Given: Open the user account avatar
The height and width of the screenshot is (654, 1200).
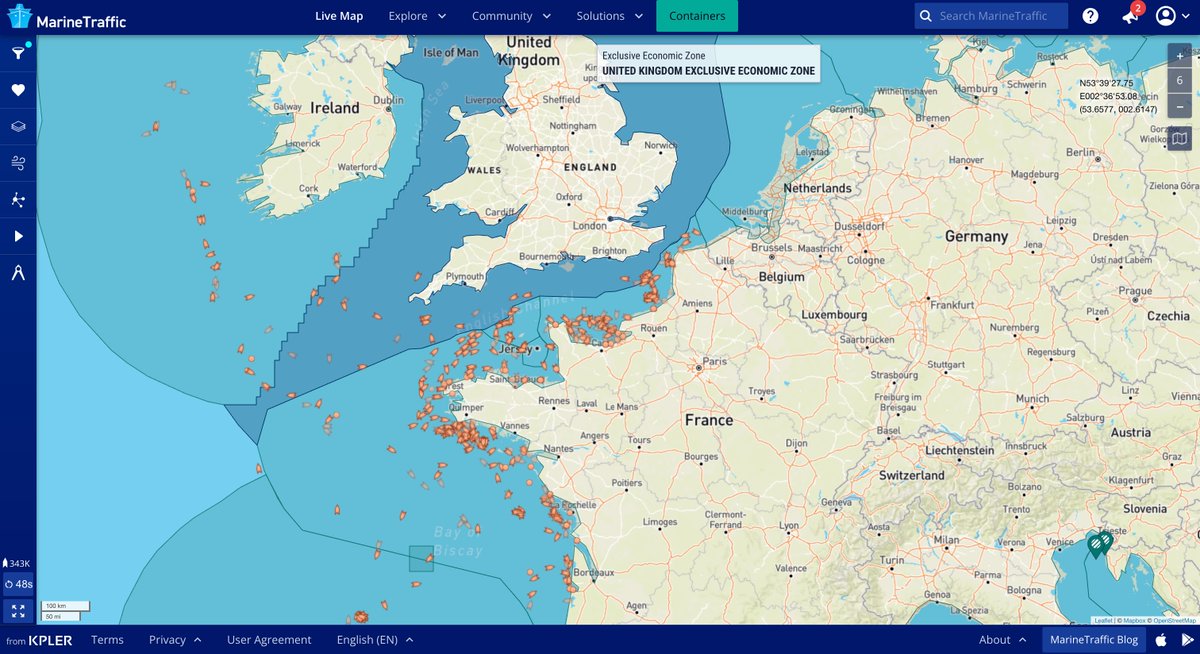Looking at the screenshot, I should tap(1165, 16).
